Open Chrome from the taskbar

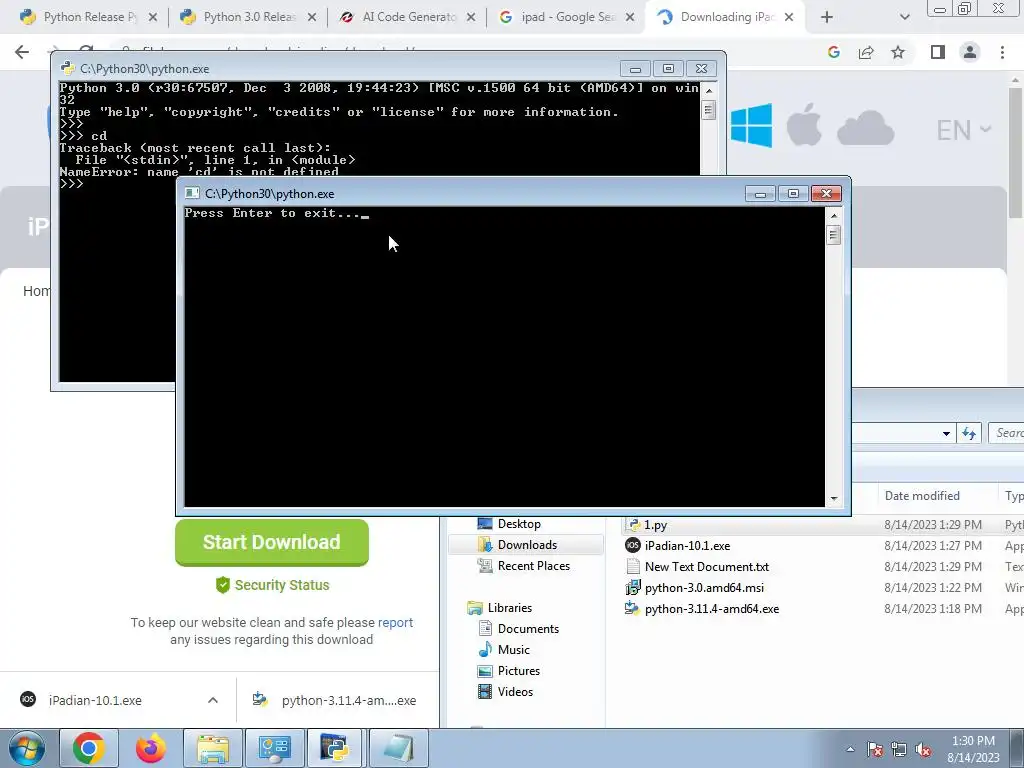coord(89,748)
